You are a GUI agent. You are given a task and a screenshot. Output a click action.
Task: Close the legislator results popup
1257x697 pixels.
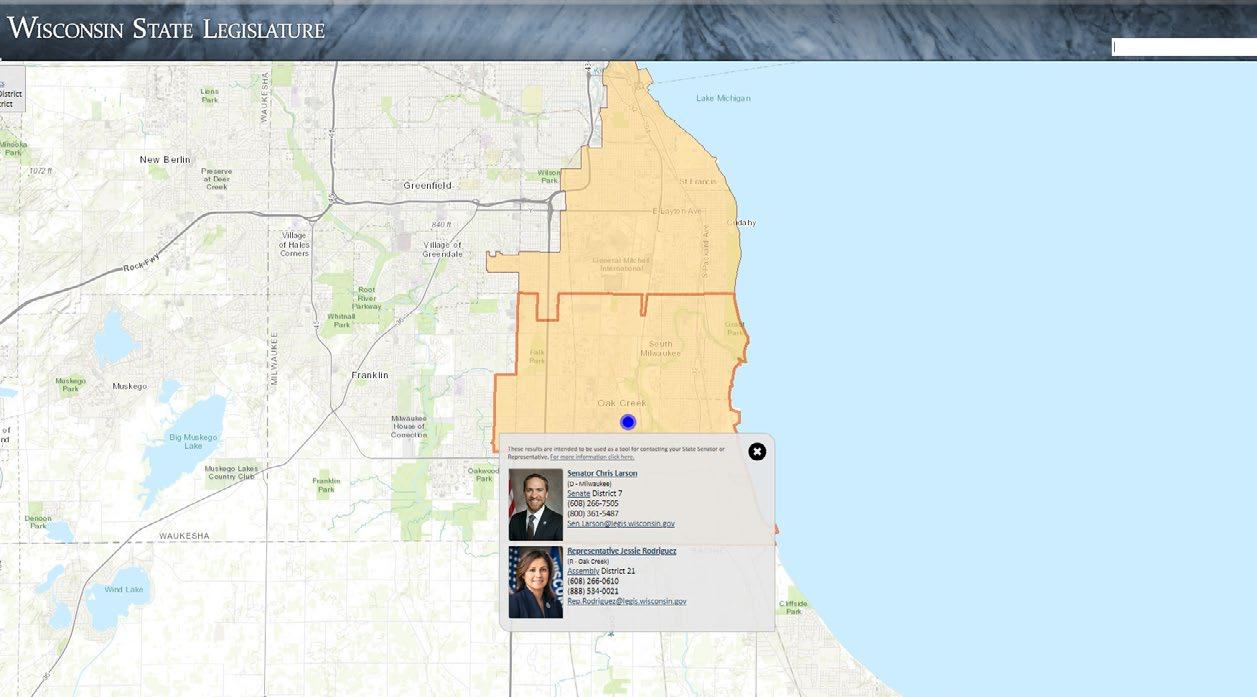click(x=757, y=452)
